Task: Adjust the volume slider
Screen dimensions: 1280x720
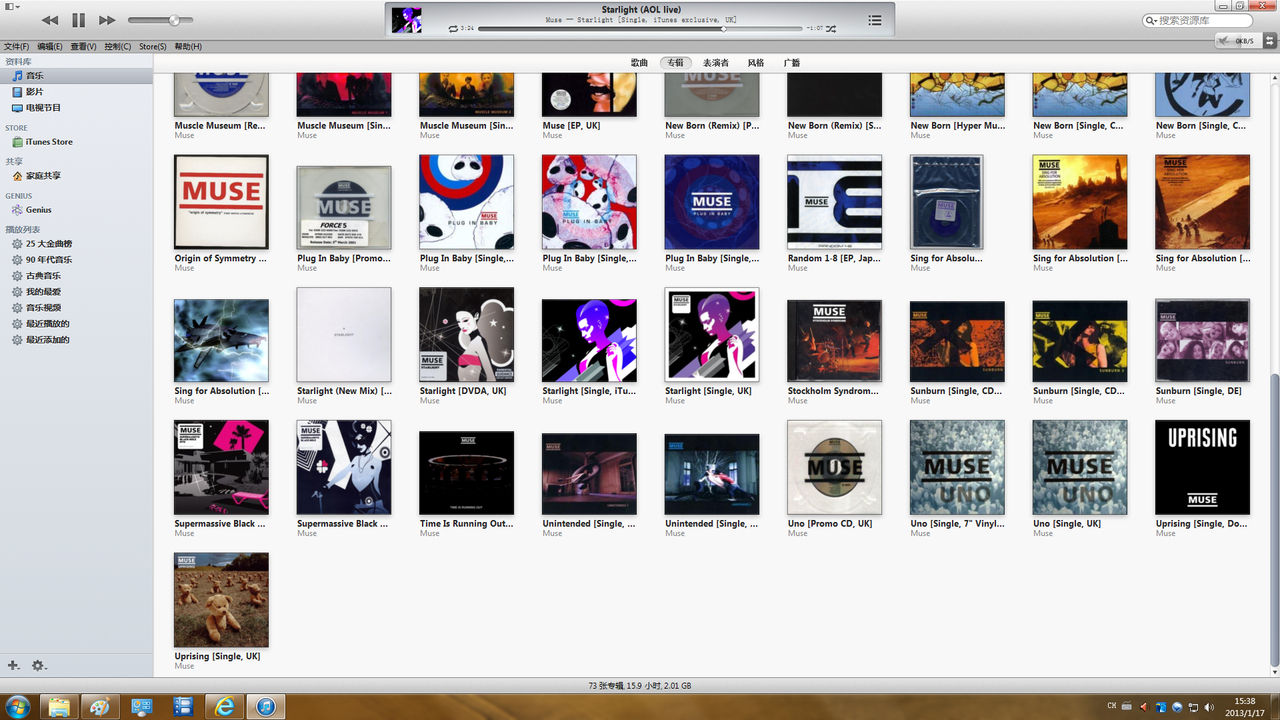Action: tap(160, 20)
